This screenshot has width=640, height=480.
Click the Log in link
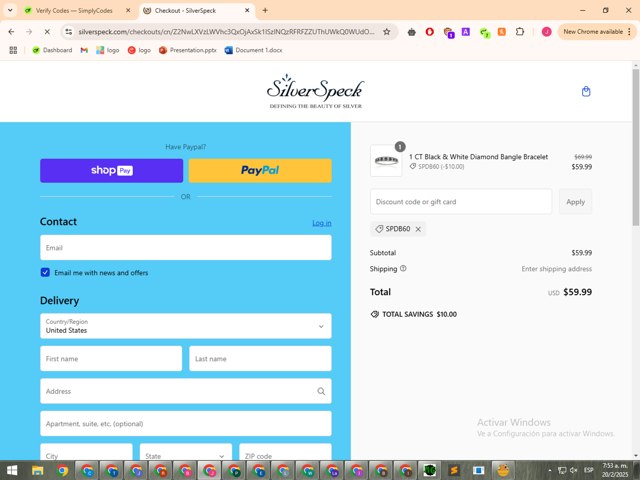322,223
